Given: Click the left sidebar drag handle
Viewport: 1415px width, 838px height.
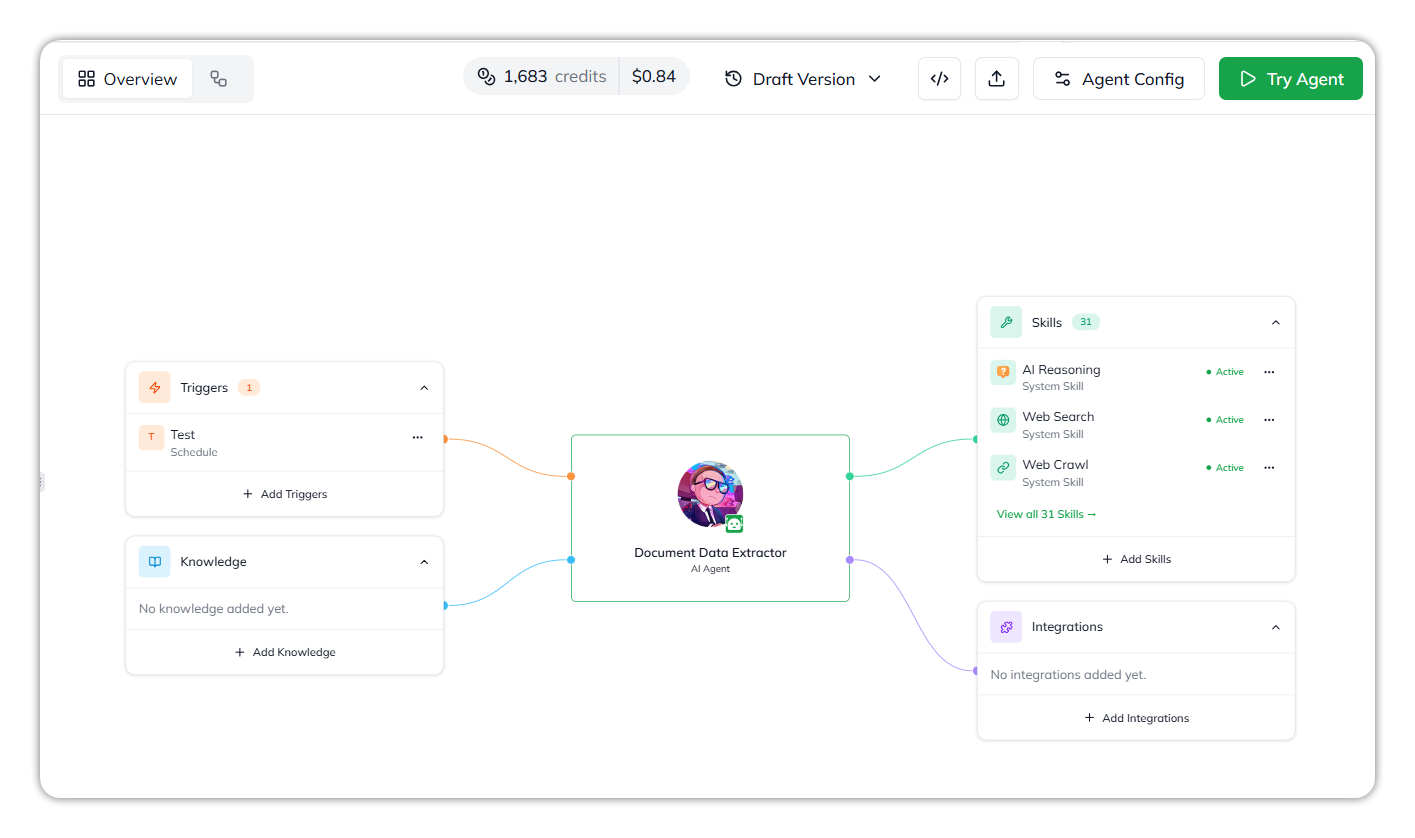Looking at the screenshot, I should [x=41, y=482].
